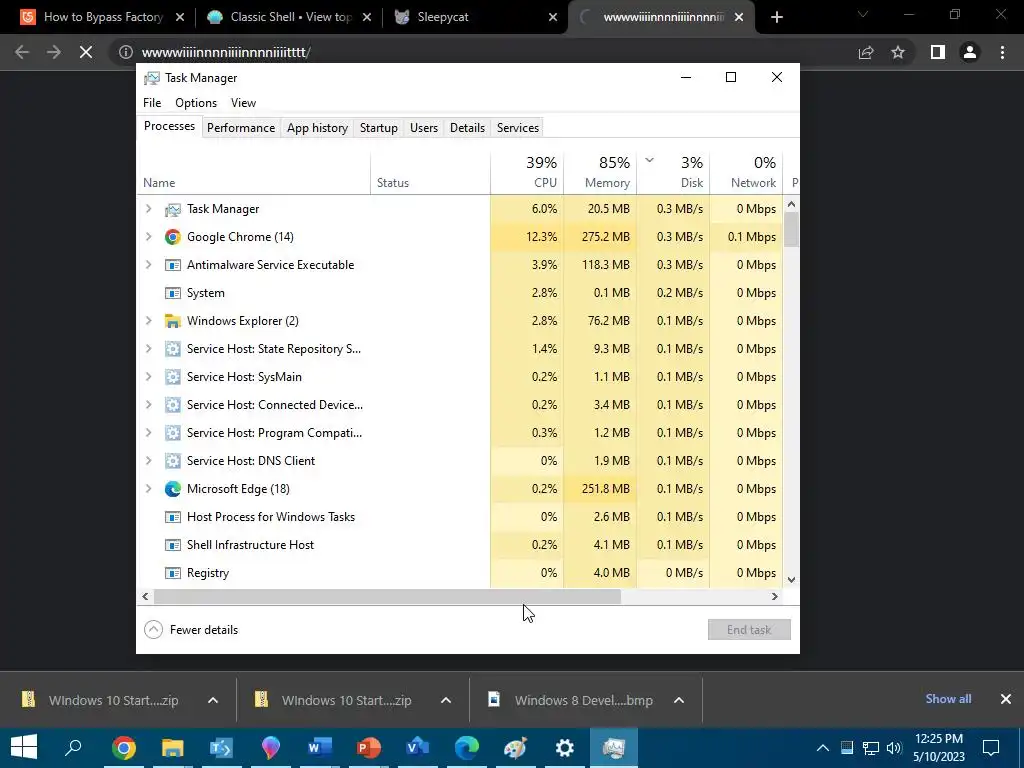Click the Chrome share page icon
Image resolution: width=1024 pixels, height=768 pixels.
coord(866,52)
